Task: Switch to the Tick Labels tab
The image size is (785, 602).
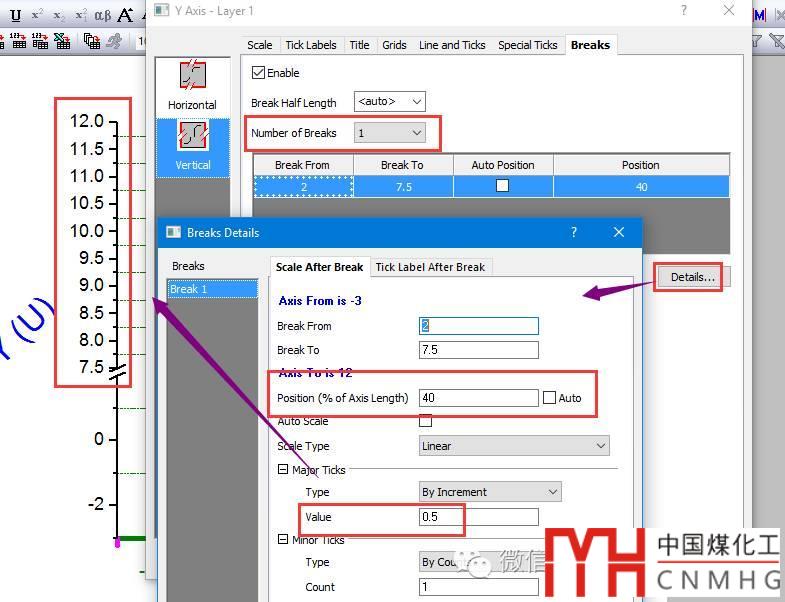Action: click(x=310, y=45)
